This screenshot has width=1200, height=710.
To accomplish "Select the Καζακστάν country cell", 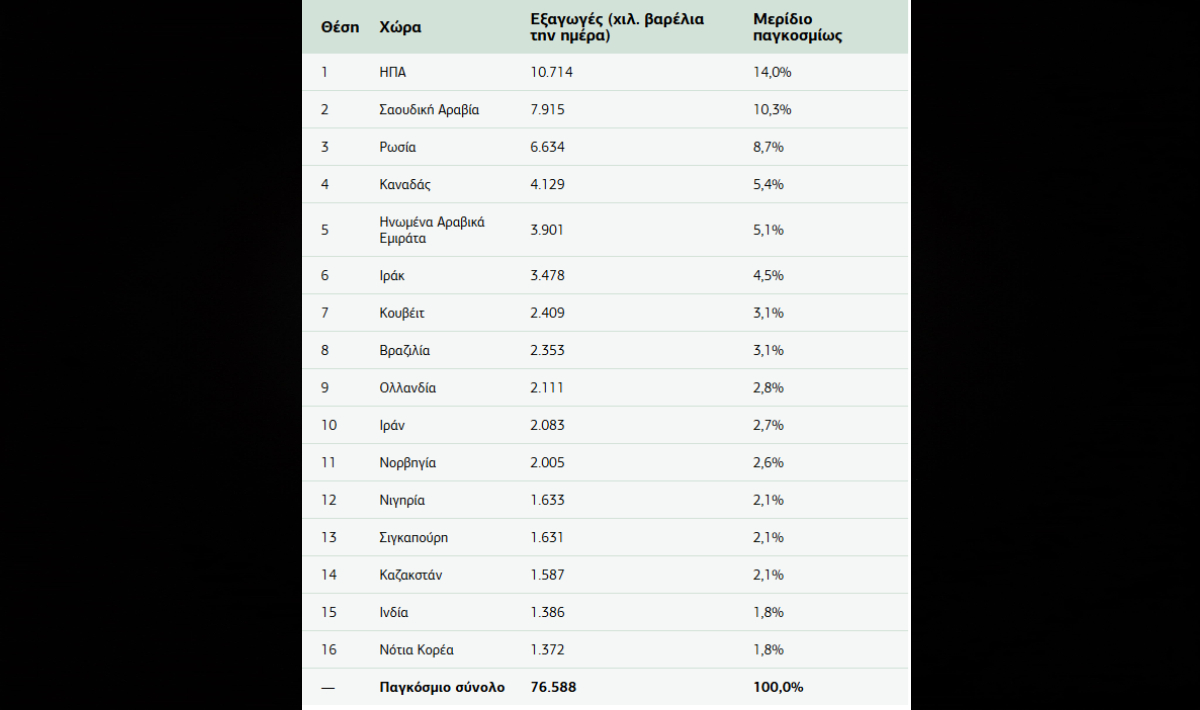I will point(411,575).
